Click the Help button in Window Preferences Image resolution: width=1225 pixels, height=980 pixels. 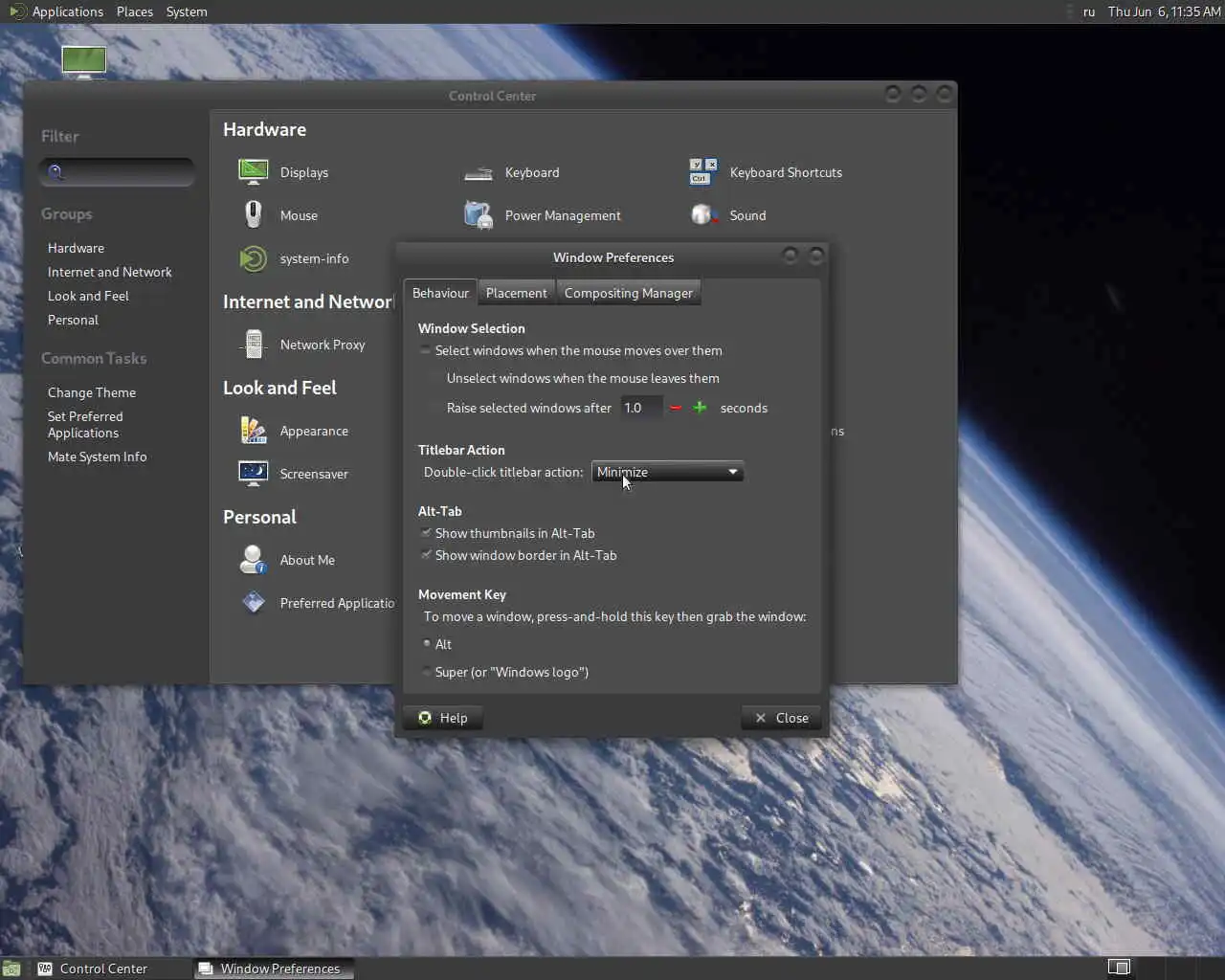tap(443, 718)
